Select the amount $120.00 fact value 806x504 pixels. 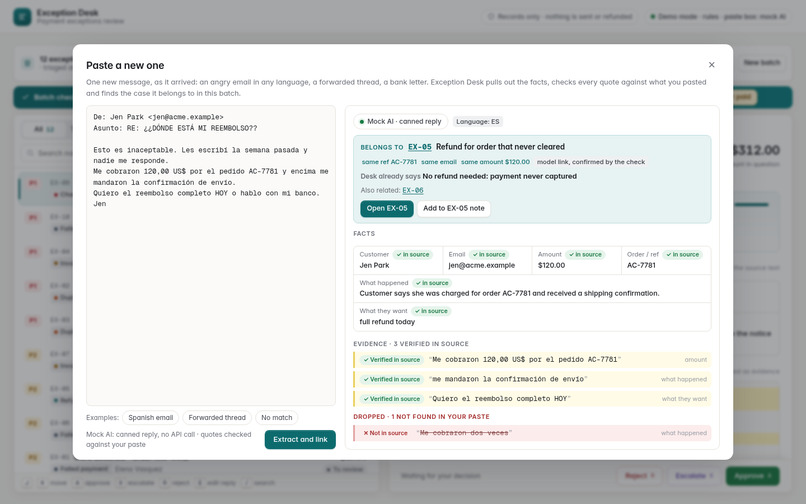point(551,265)
